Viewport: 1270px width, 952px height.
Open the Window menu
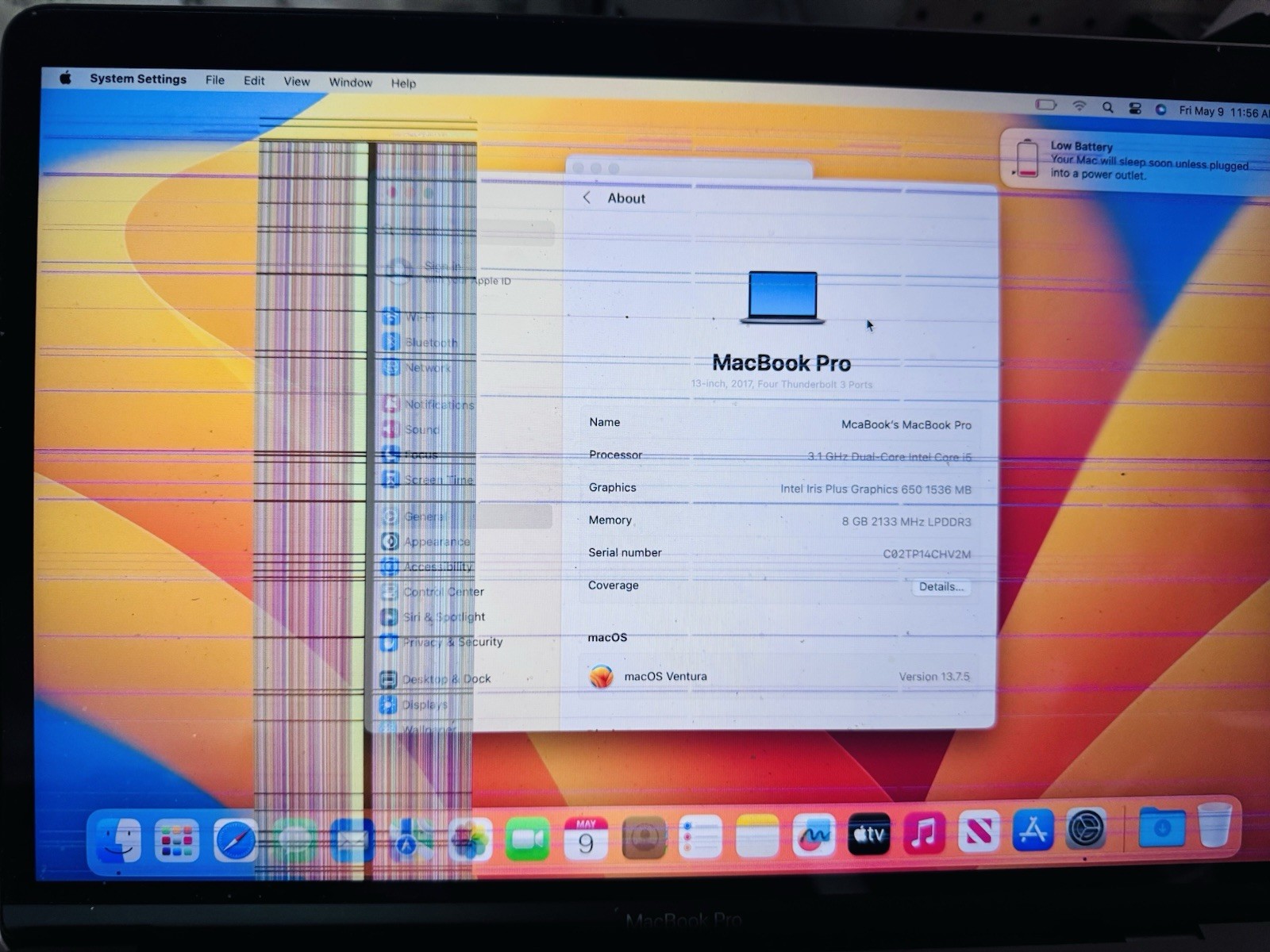(x=351, y=83)
